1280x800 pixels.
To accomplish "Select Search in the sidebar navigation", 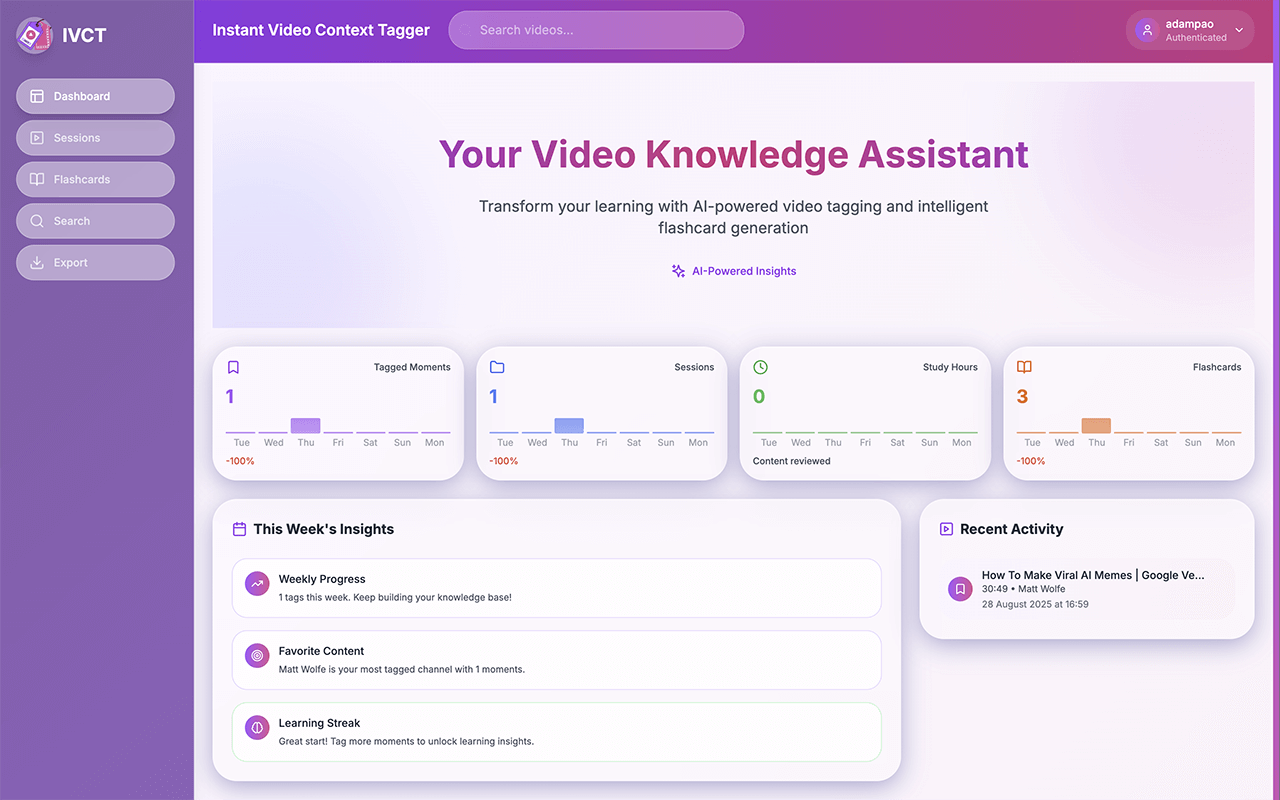I will [95, 221].
